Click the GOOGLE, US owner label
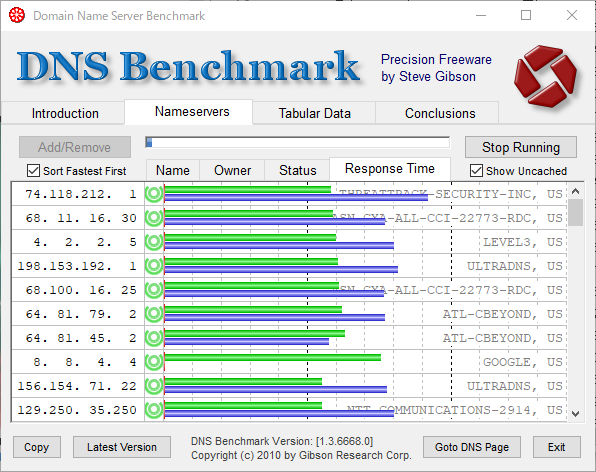 522,362
